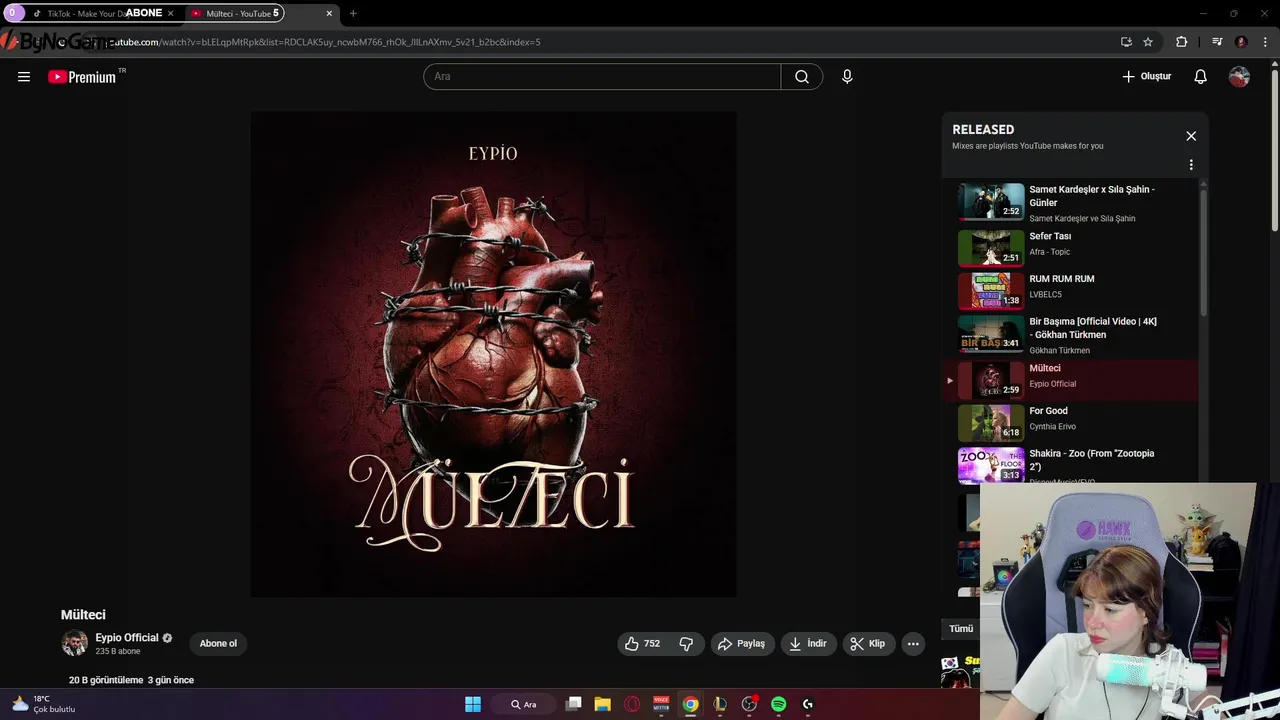Click the Oluştur create button
1280x720 pixels.
[x=1146, y=77]
